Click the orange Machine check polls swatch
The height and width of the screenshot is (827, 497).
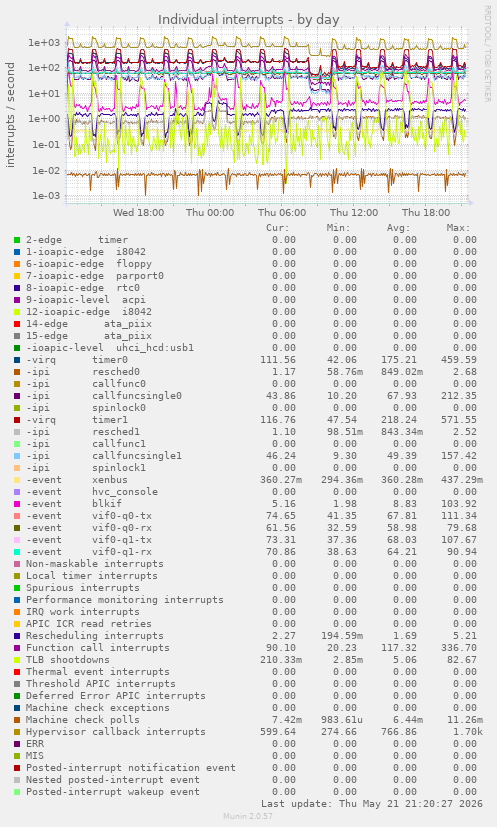click(17, 720)
